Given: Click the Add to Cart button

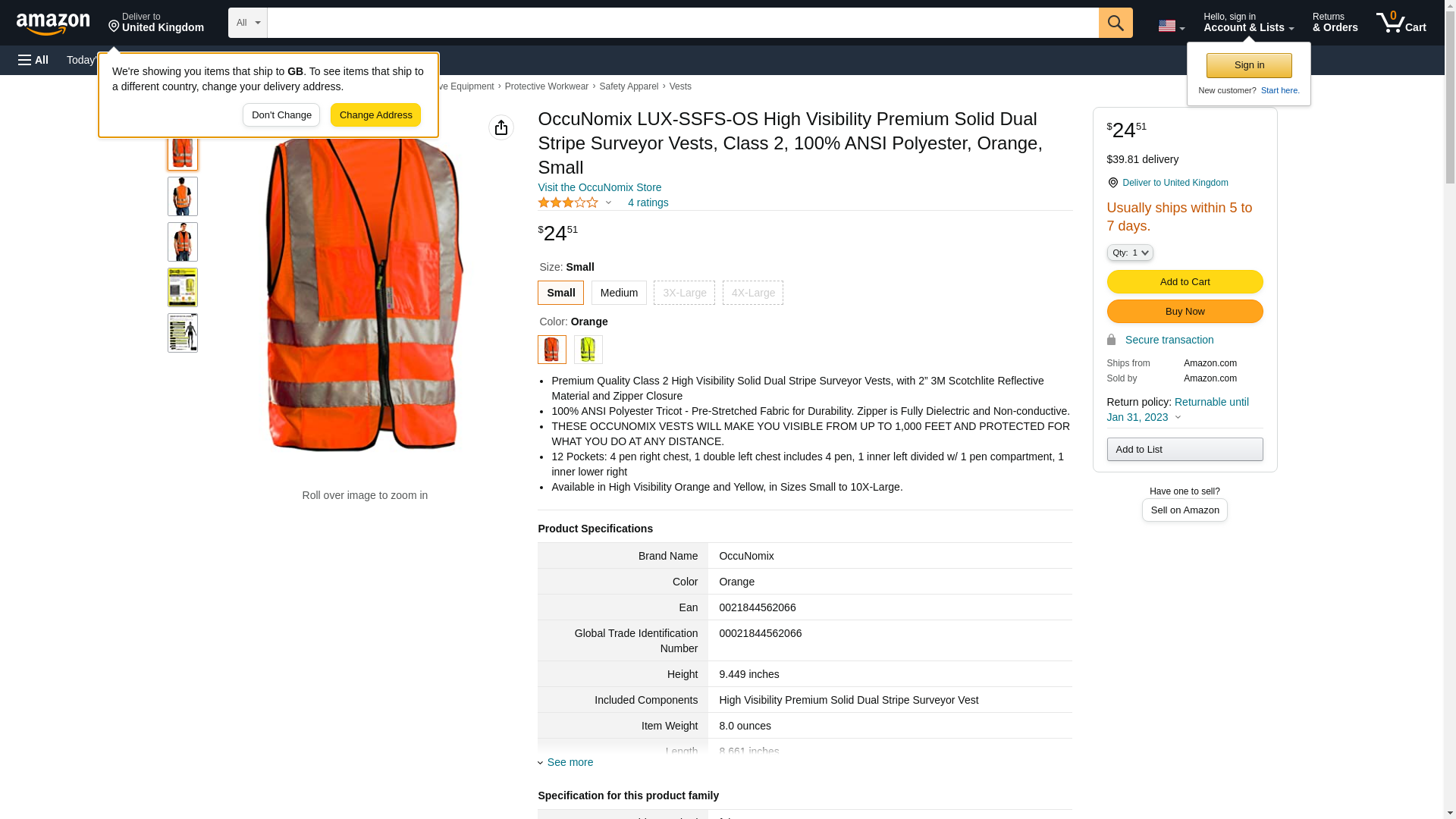Looking at the screenshot, I should tap(1185, 282).
